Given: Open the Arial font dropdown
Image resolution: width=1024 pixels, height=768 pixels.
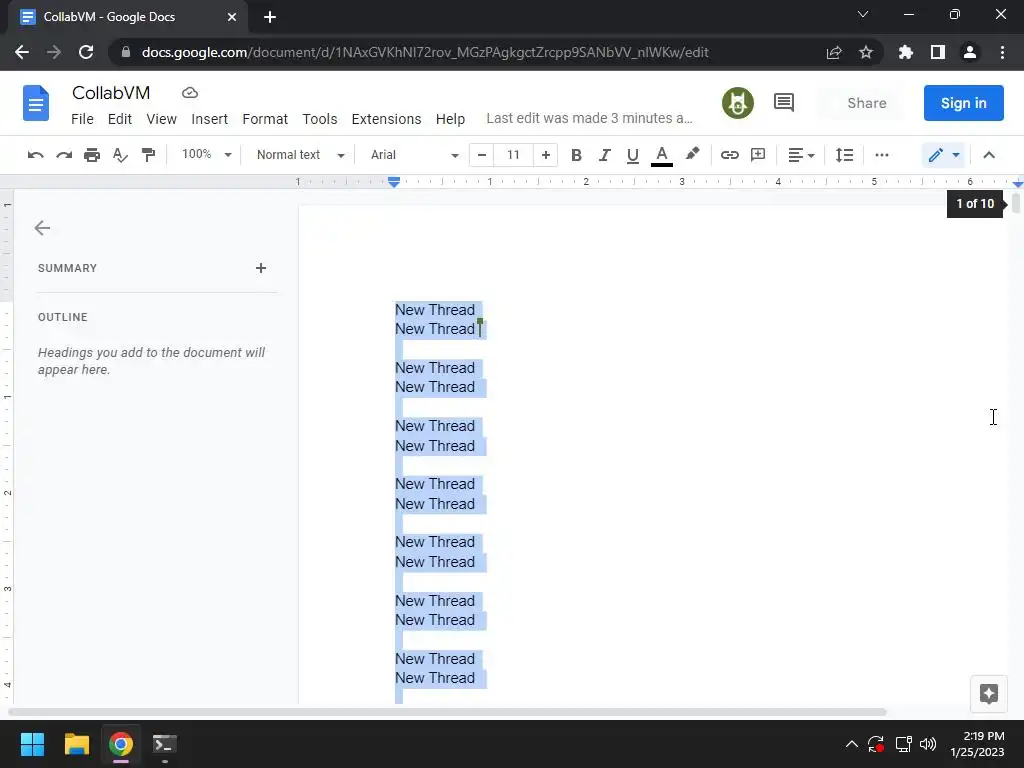Looking at the screenshot, I should 415,155.
